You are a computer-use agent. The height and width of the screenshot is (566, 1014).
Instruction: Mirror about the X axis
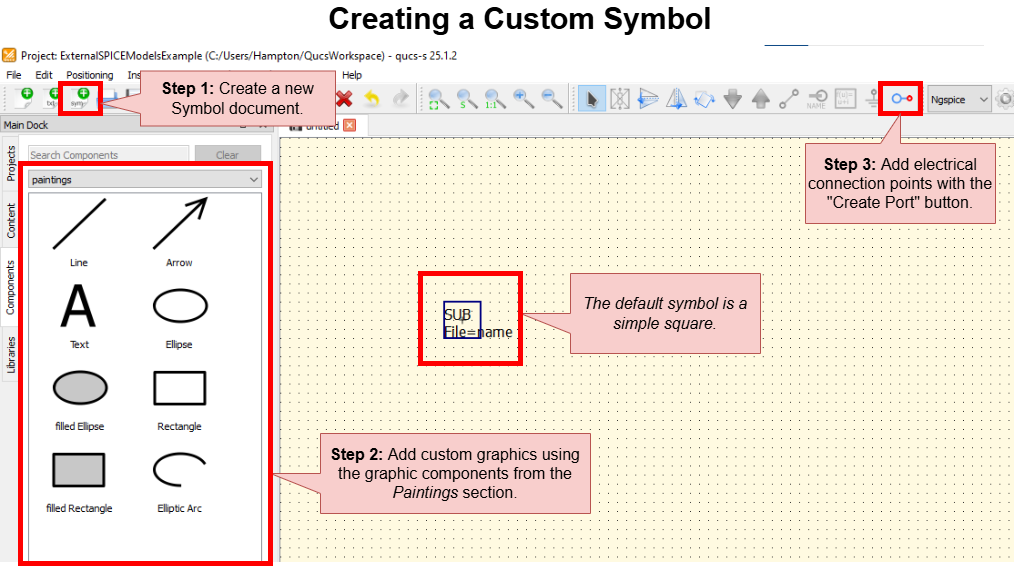(648, 99)
